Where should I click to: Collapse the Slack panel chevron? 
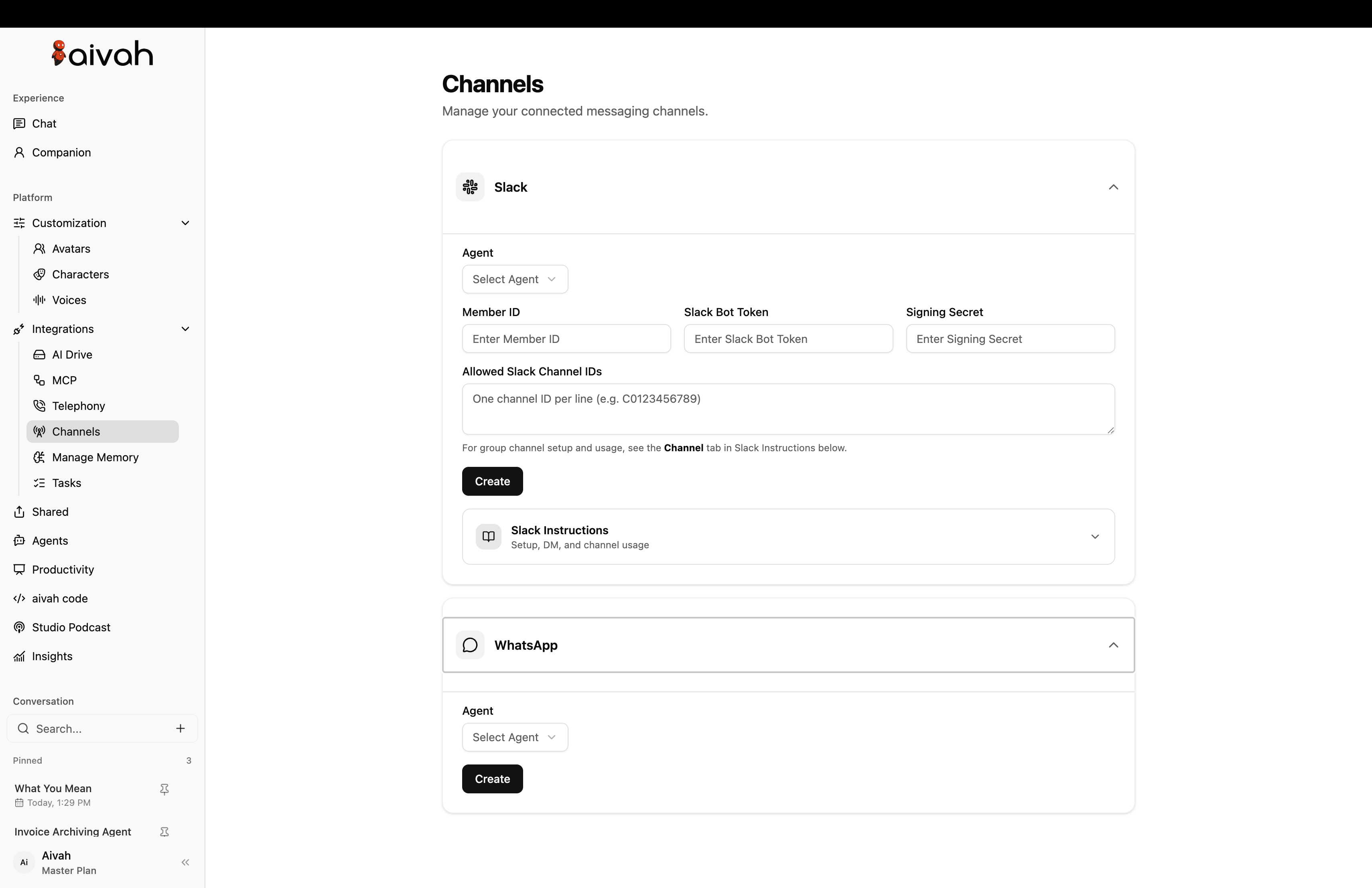click(1113, 187)
